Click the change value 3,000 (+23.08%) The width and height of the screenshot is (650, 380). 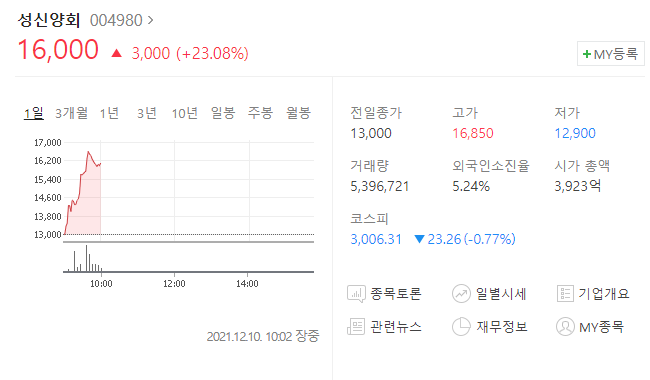(190, 53)
